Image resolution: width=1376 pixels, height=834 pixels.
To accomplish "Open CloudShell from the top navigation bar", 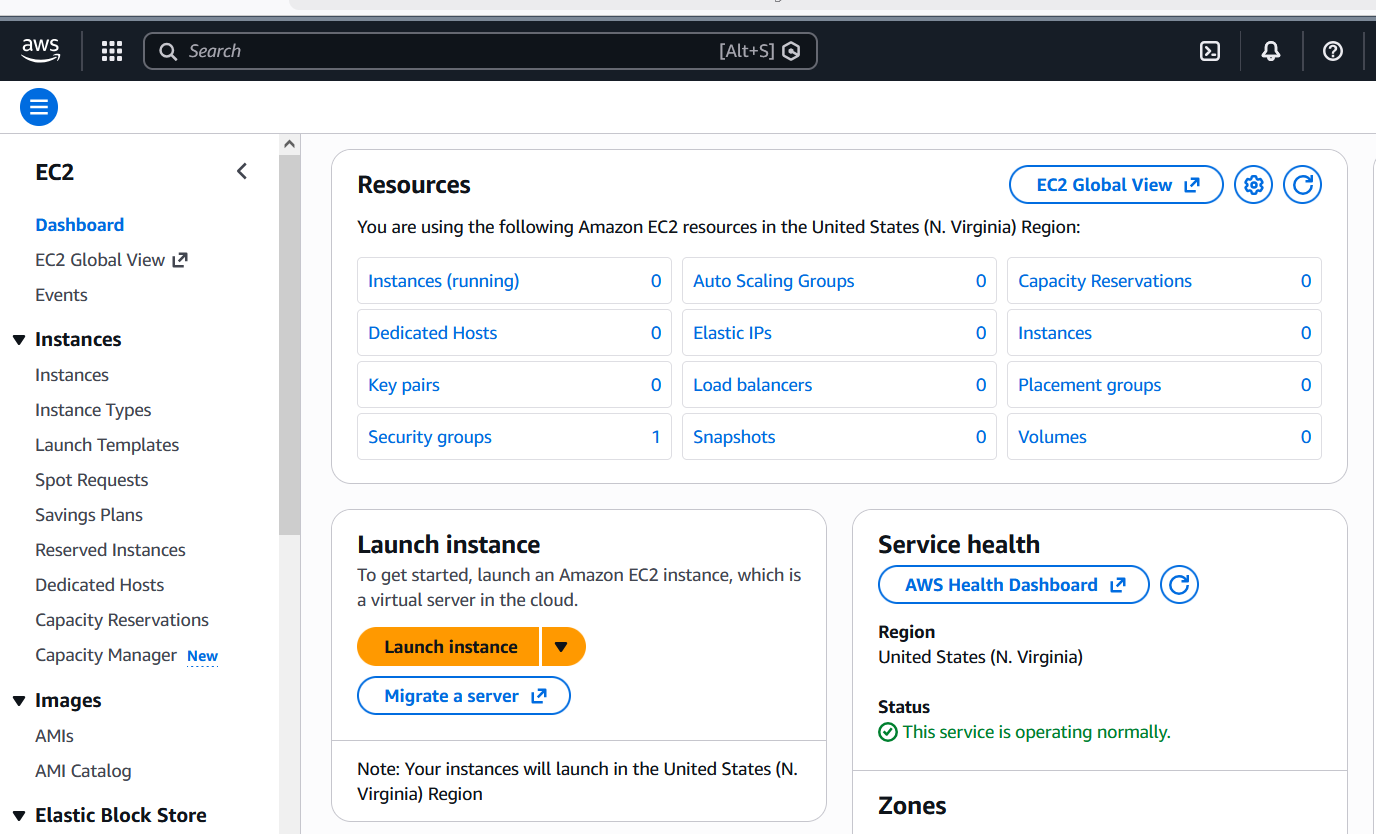I will tap(1209, 50).
